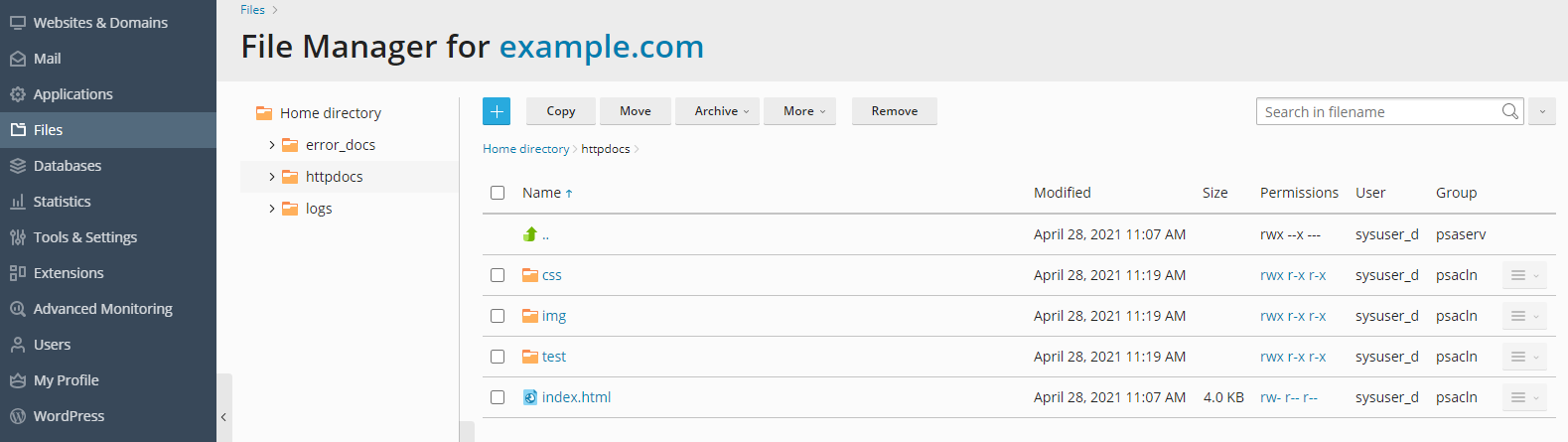Click the img folder icon
Image resolution: width=1568 pixels, height=442 pixels.
pyautogui.click(x=530, y=316)
